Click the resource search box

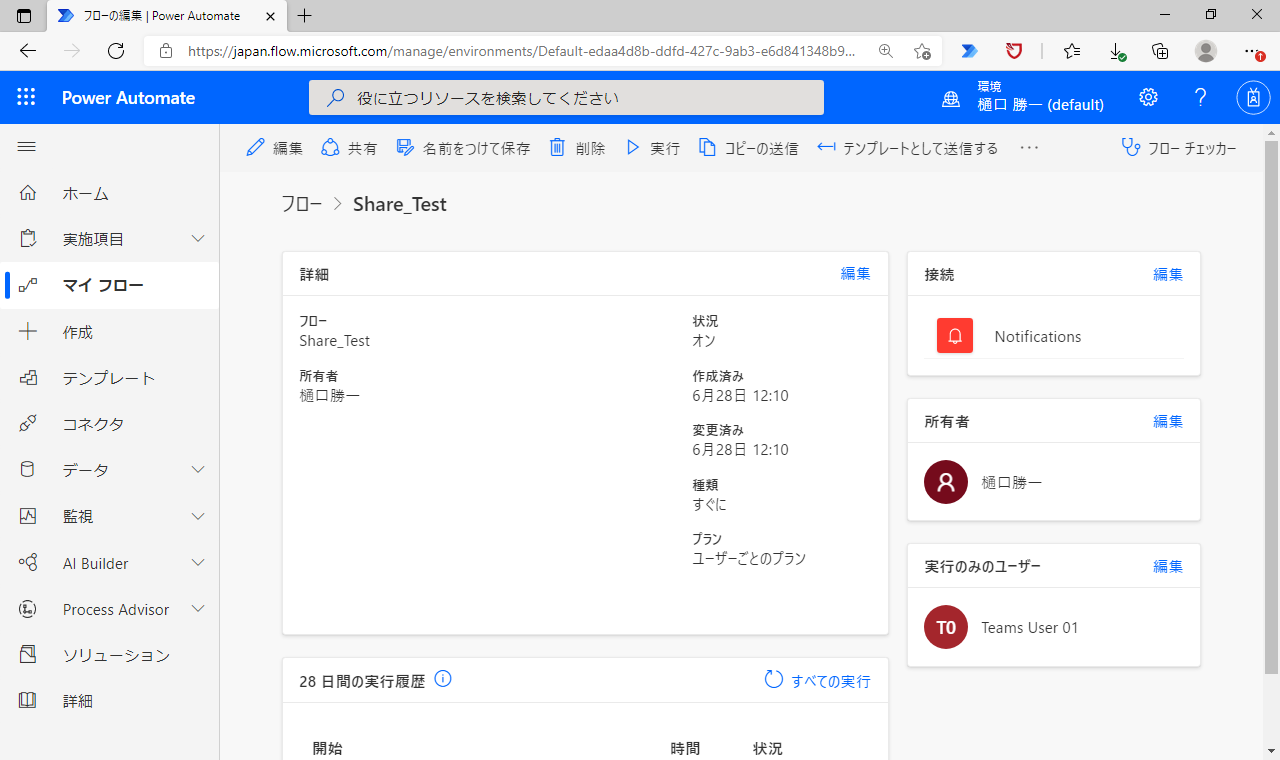coord(566,98)
